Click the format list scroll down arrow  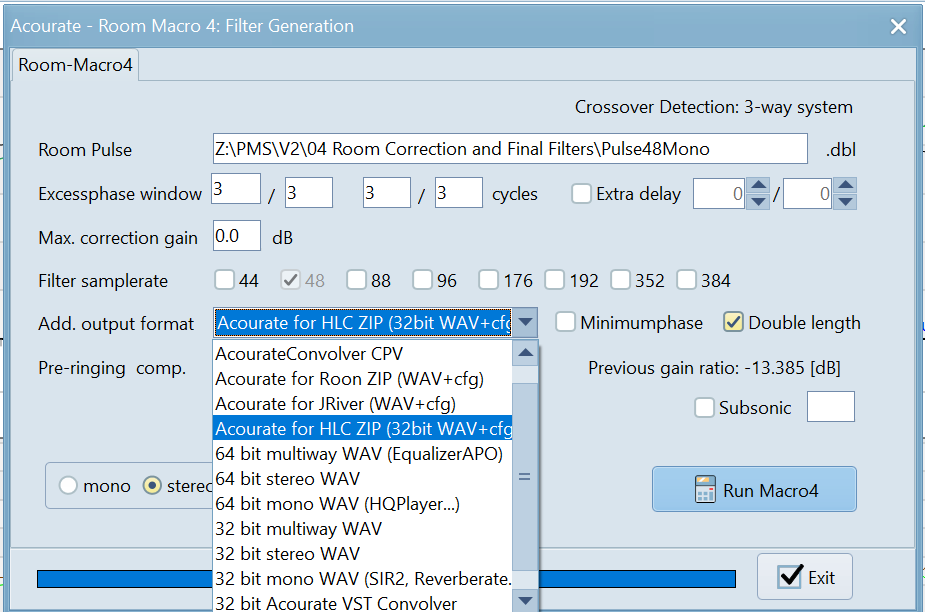tap(525, 601)
